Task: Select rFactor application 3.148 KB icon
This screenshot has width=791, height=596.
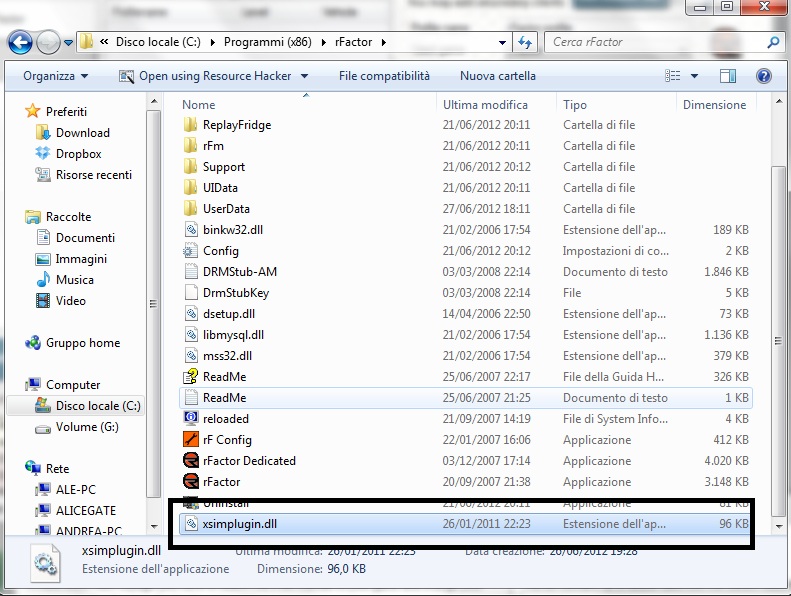Action: [191, 482]
